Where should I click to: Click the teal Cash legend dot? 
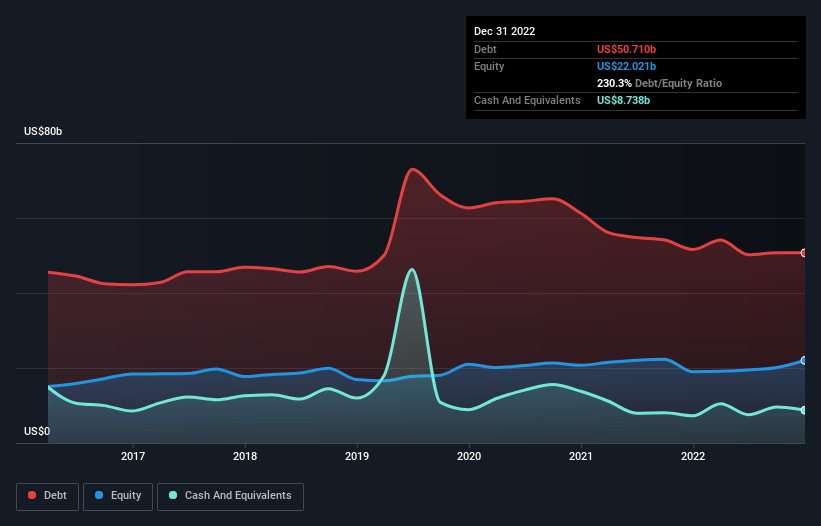(x=173, y=495)
